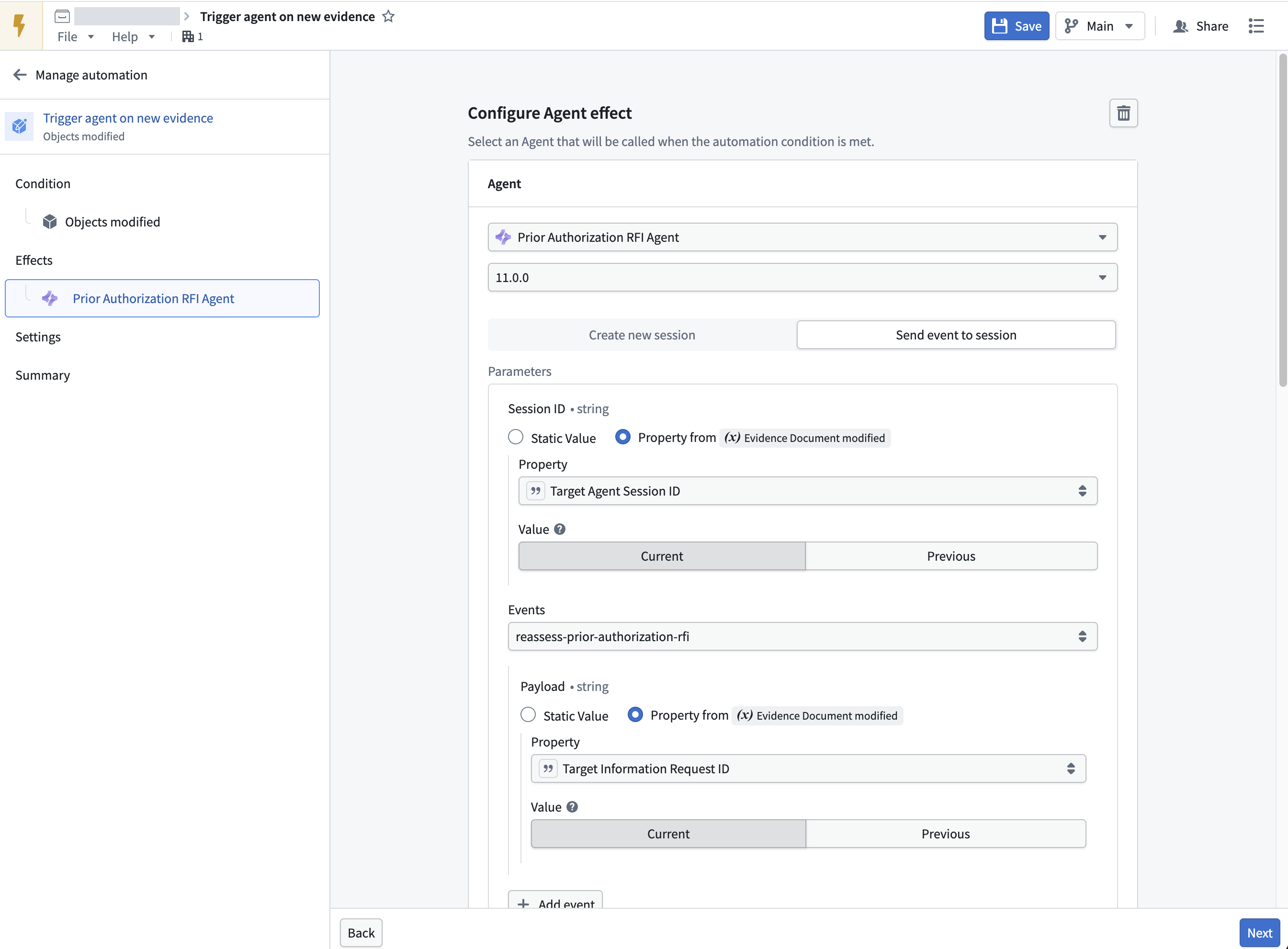Click the branch icon on the Main button

[1071, 26]
